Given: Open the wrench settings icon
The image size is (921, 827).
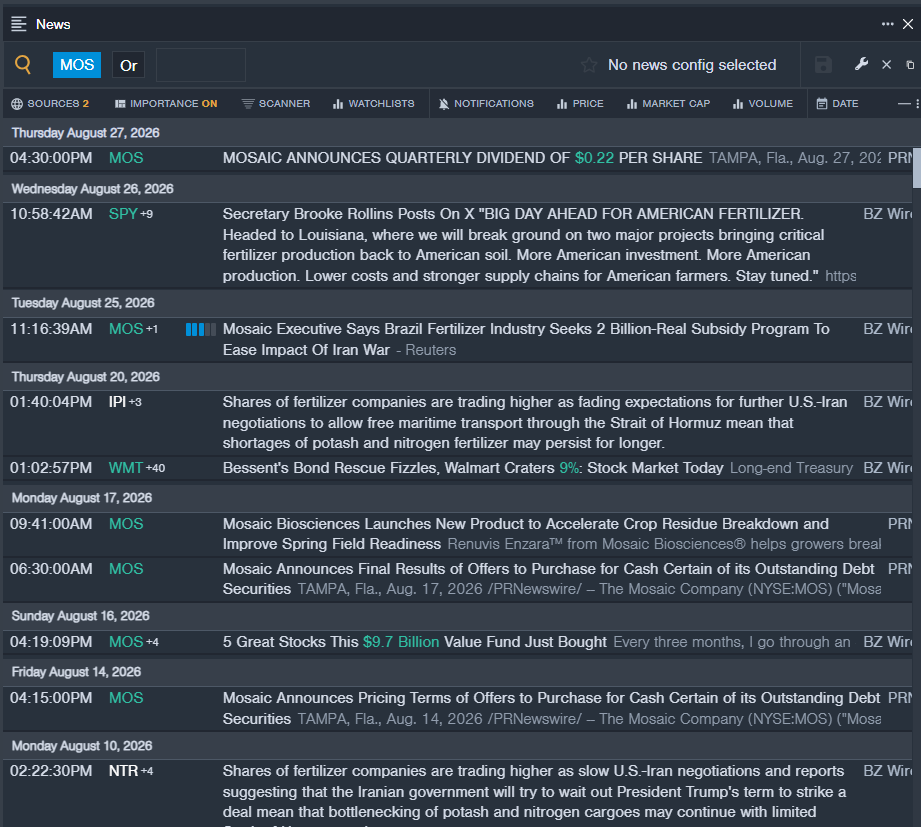Looking at the screenshot, I should pos(861,64).
